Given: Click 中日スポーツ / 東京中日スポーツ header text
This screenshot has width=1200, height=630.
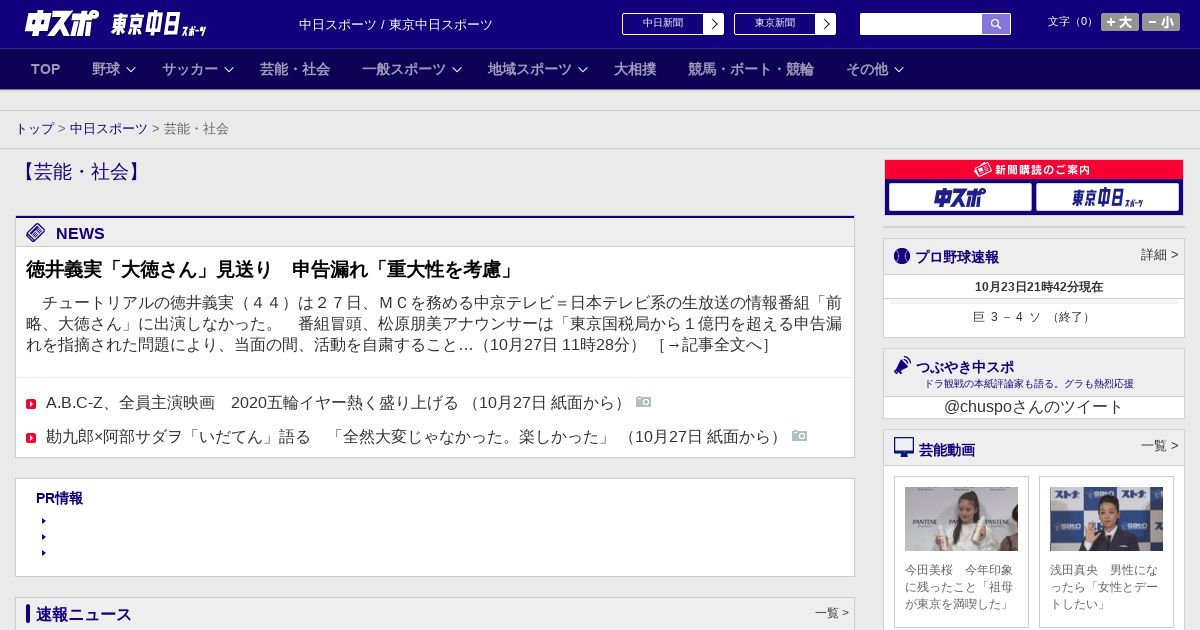Looking at the screenshot, I should tap(396, 25).
